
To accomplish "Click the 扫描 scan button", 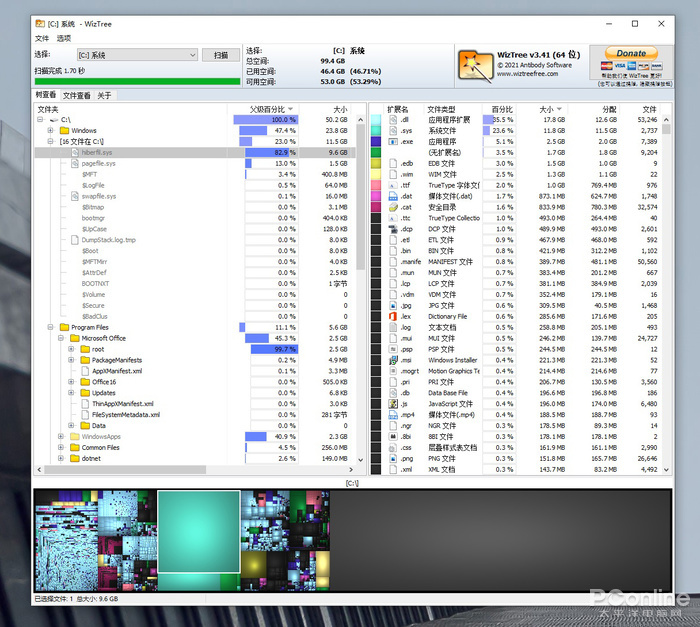I will tap(220, 55).
